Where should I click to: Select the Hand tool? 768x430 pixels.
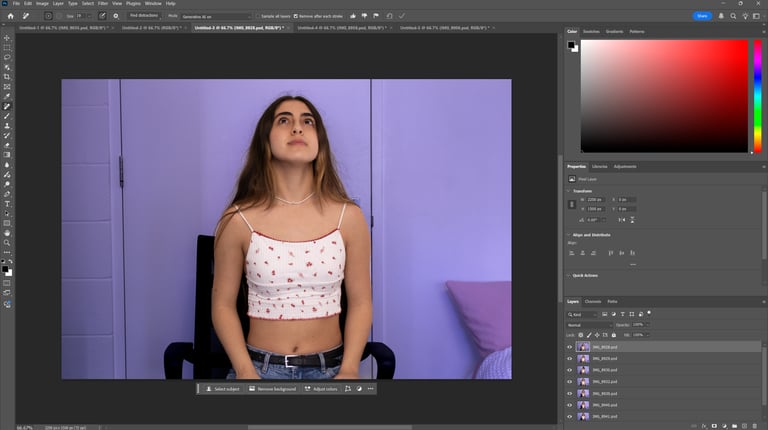pyautogui.click(x=7, y=233)
